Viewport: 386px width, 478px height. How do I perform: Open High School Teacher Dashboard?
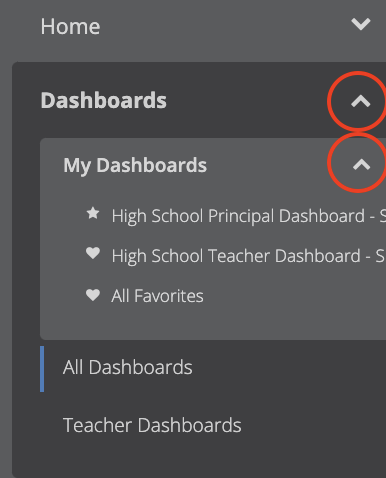(249, 256)
